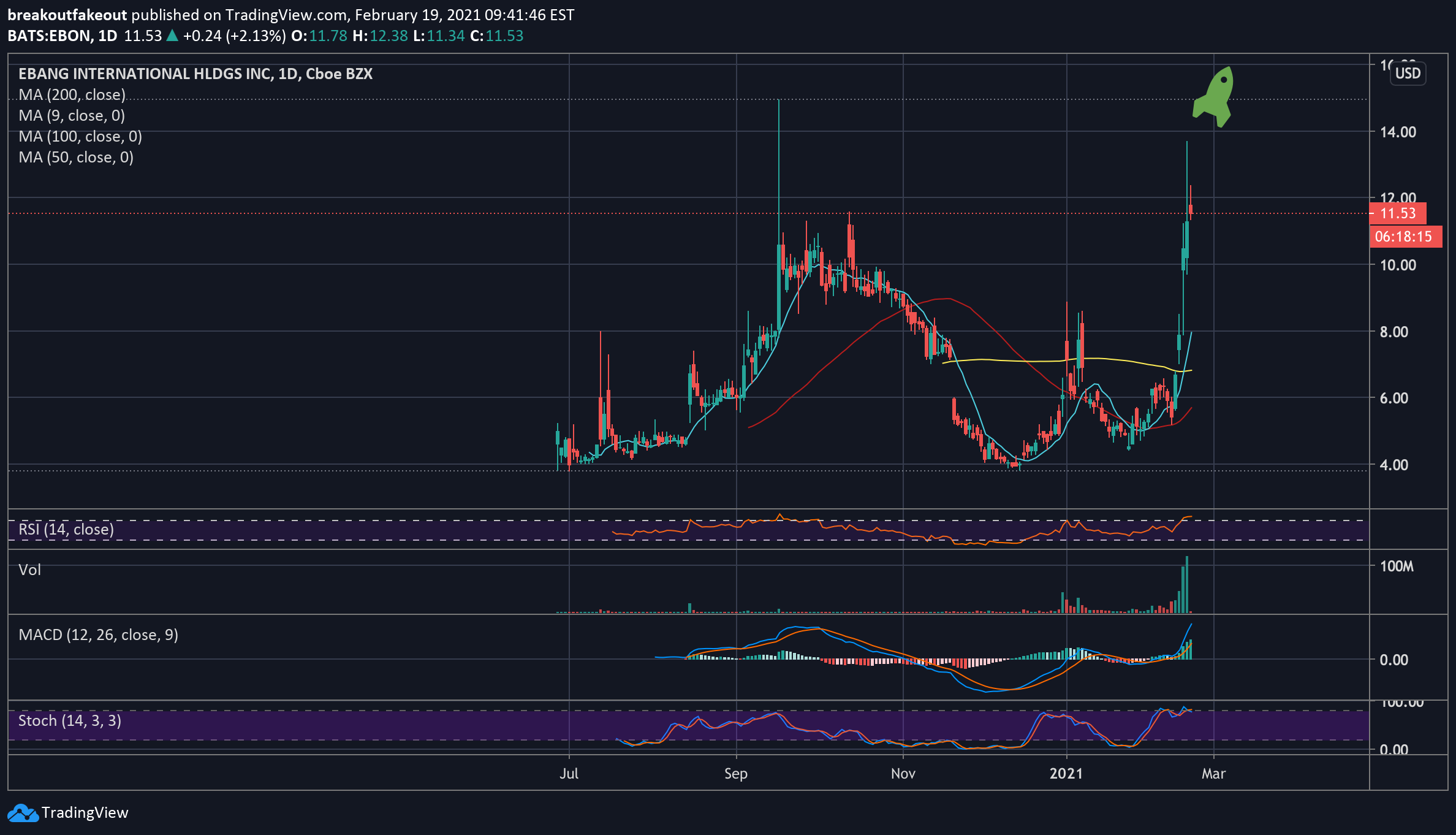Screen dimensions: 1456x835
Task: Click the C:11.53 close value in header
Action: 497,36
